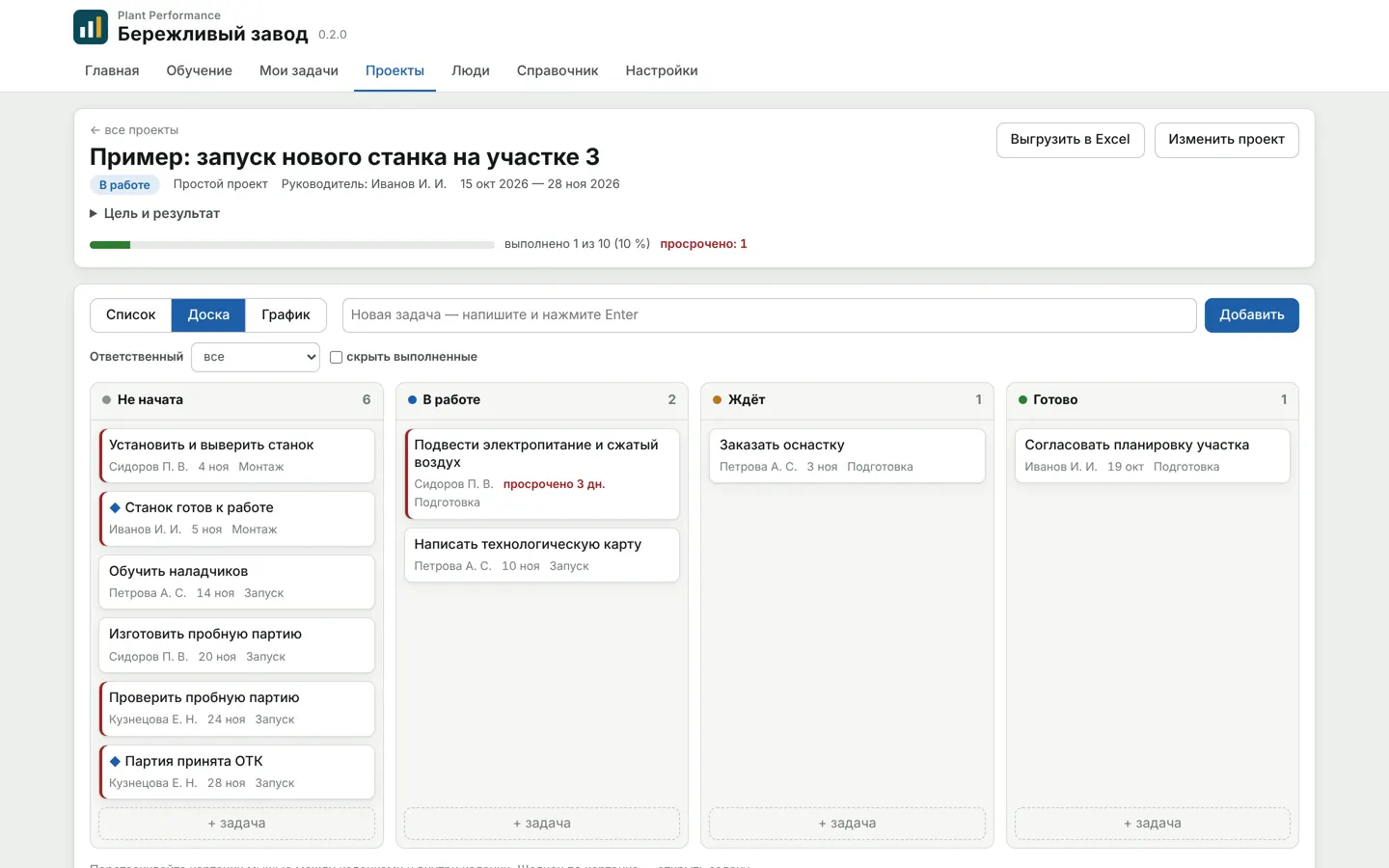The width and height of the screenshot is (1389, 868).
Task: Click the Изменить проект button
Action: pyautogui.click(x=1226, y=140)
